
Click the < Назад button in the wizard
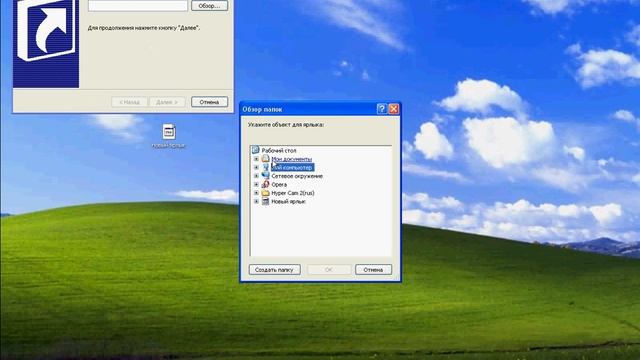(x=129, y=102)
